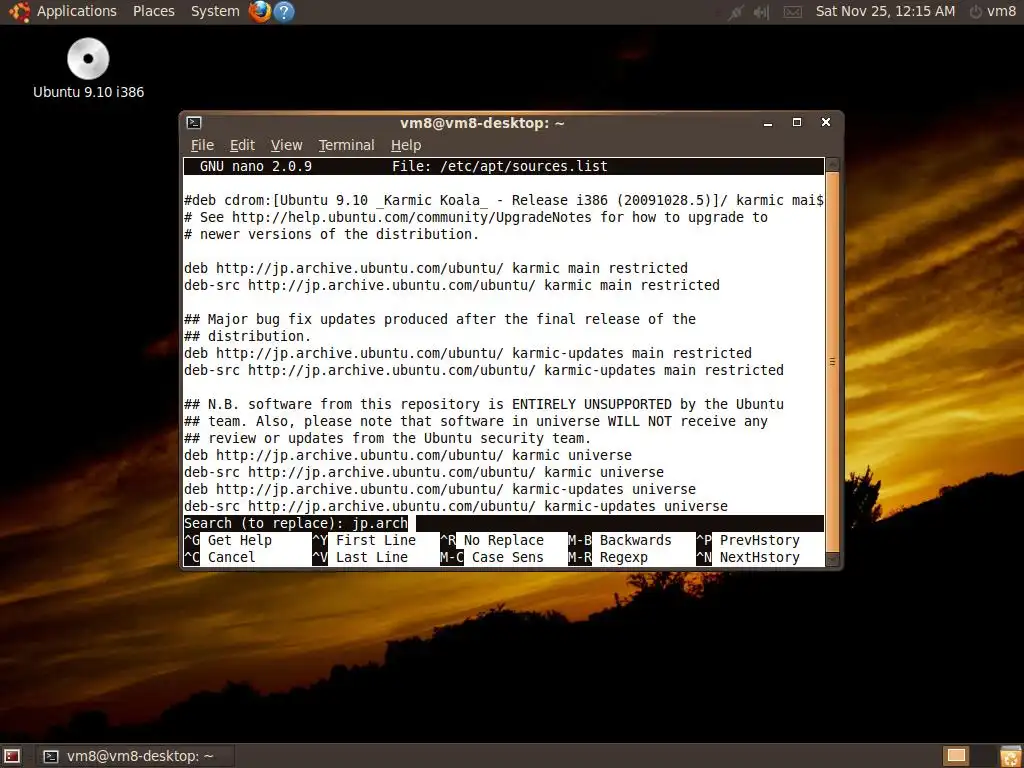Click the help.ubuntu.com UpgradeNotes comment line
This screenshot has height=768, width=1024.
[476, 217]
